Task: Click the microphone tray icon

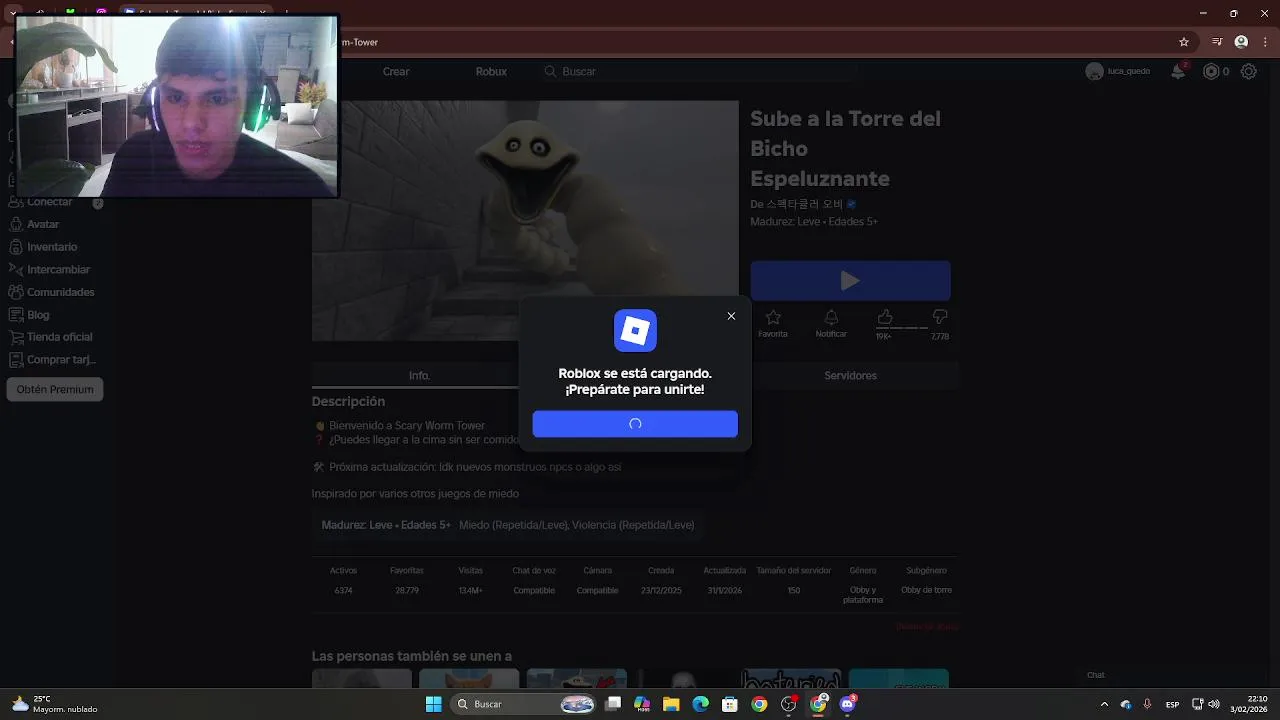Action: (x=1147, y=704)
